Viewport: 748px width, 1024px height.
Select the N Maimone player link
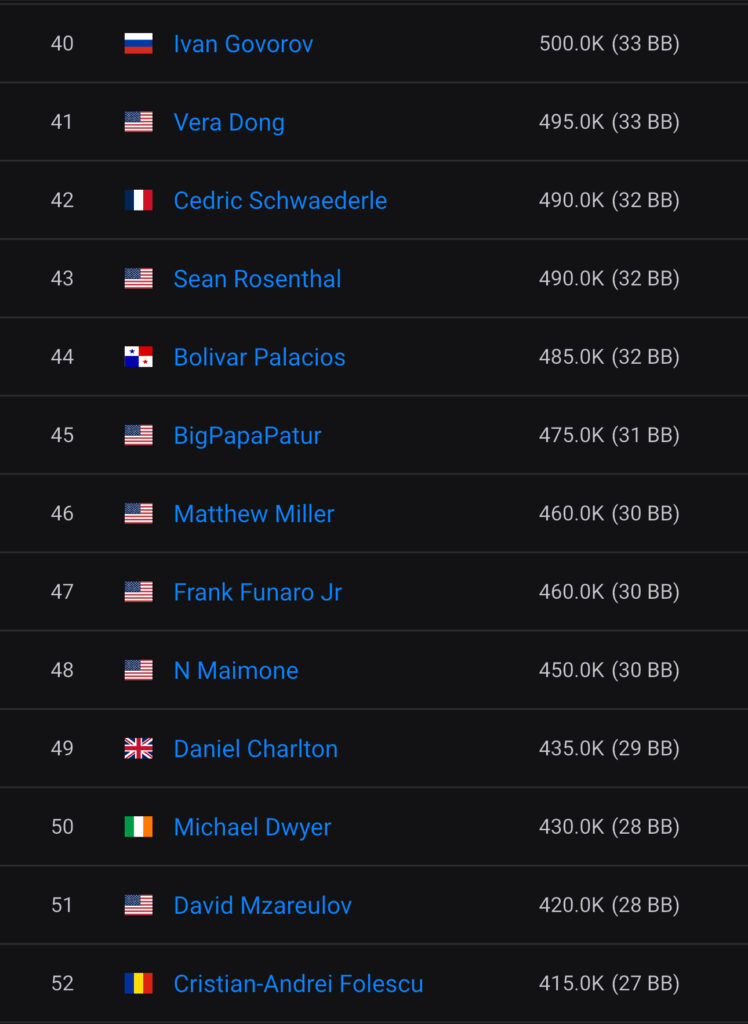236,671
